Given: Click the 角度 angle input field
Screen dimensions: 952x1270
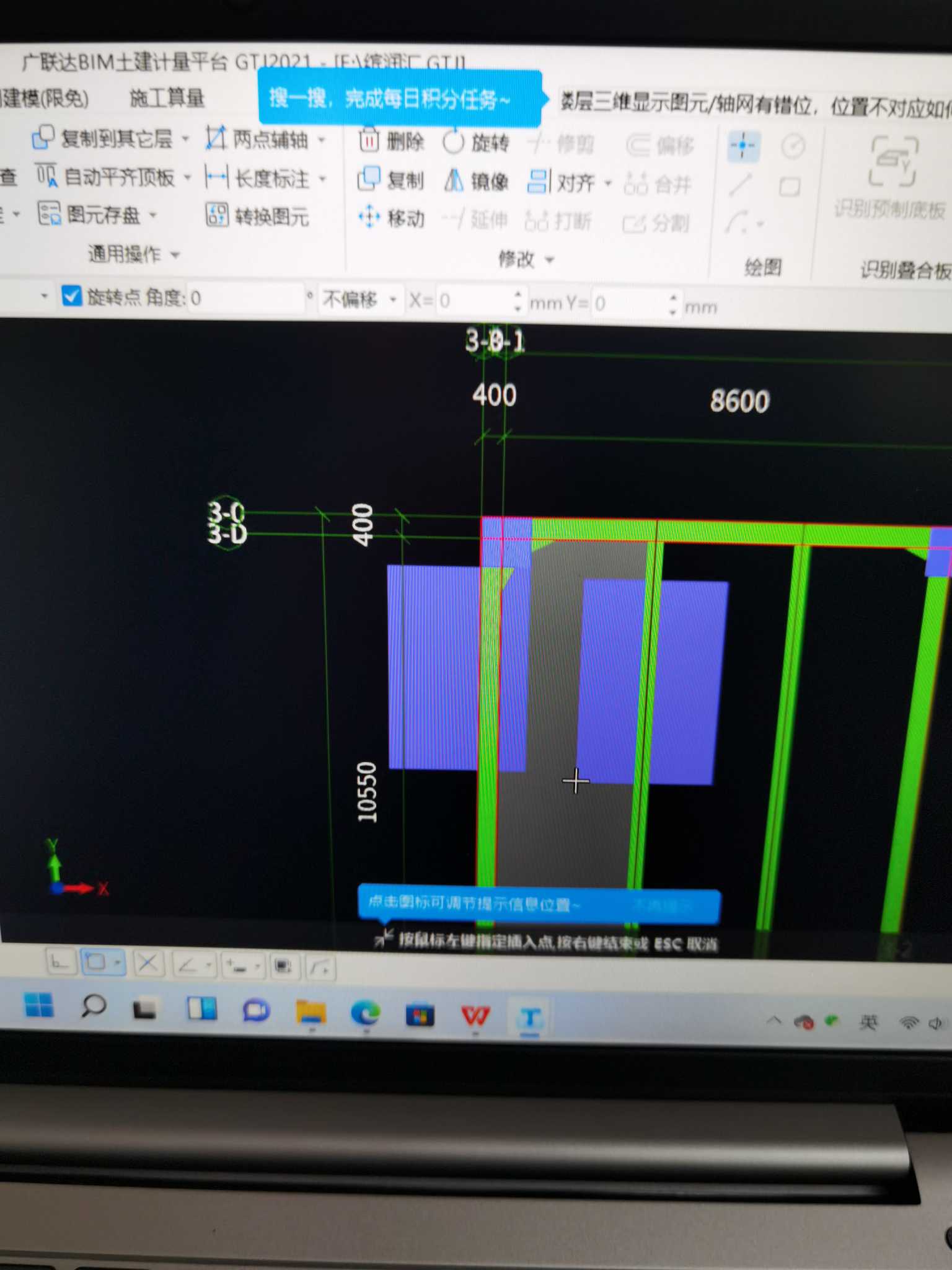Looking at the screenshot, I should point(246,298).
